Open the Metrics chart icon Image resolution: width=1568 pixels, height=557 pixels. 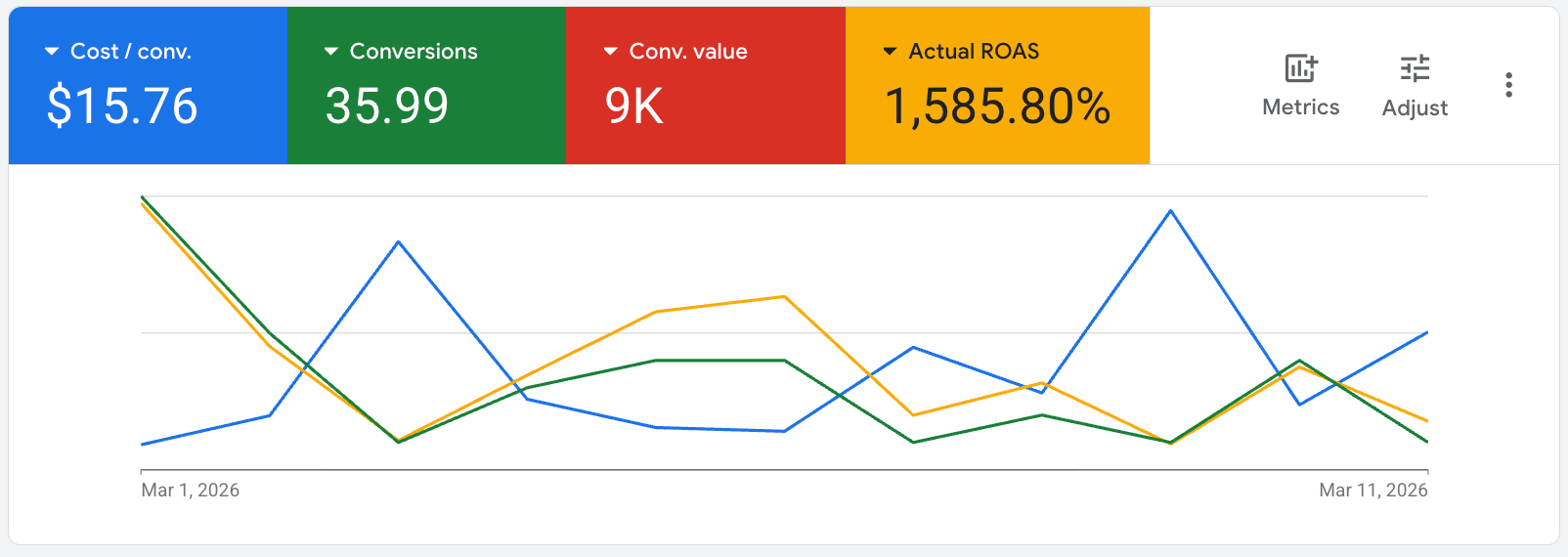(x=1301, y=68)
